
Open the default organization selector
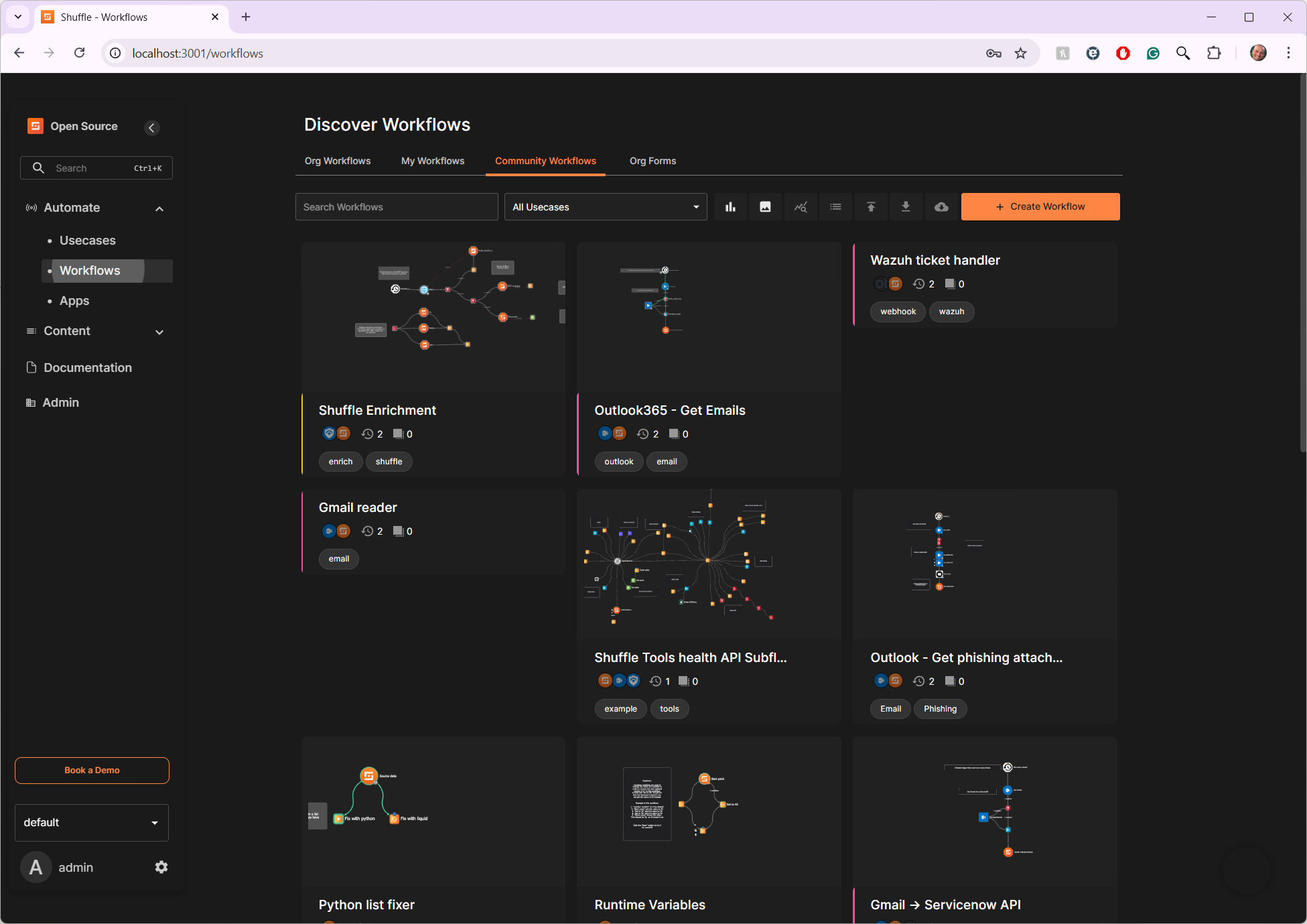click(91, 822)
